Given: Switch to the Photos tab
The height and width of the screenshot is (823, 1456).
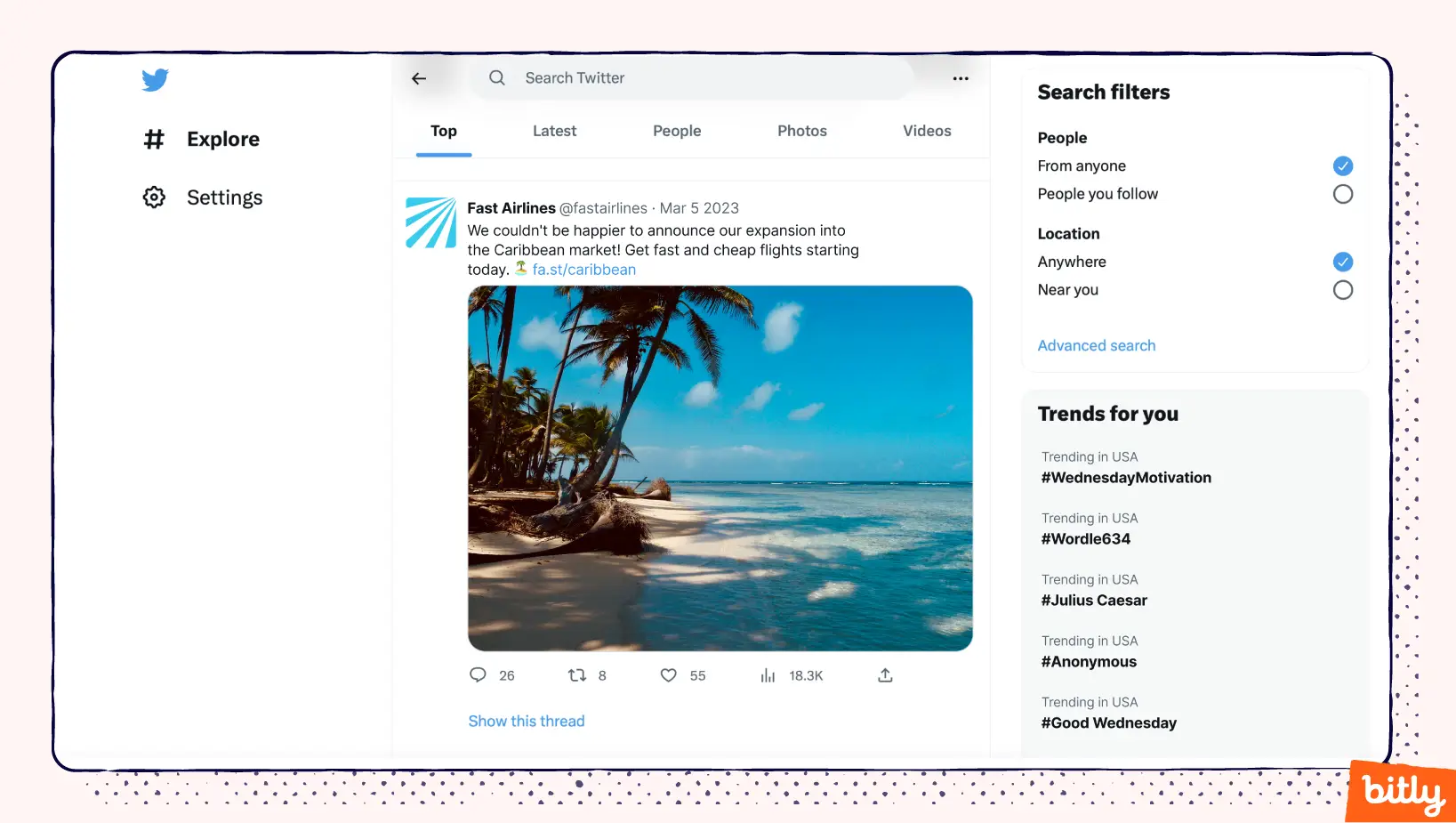Looking at the screenshot, I should (801, 131).
